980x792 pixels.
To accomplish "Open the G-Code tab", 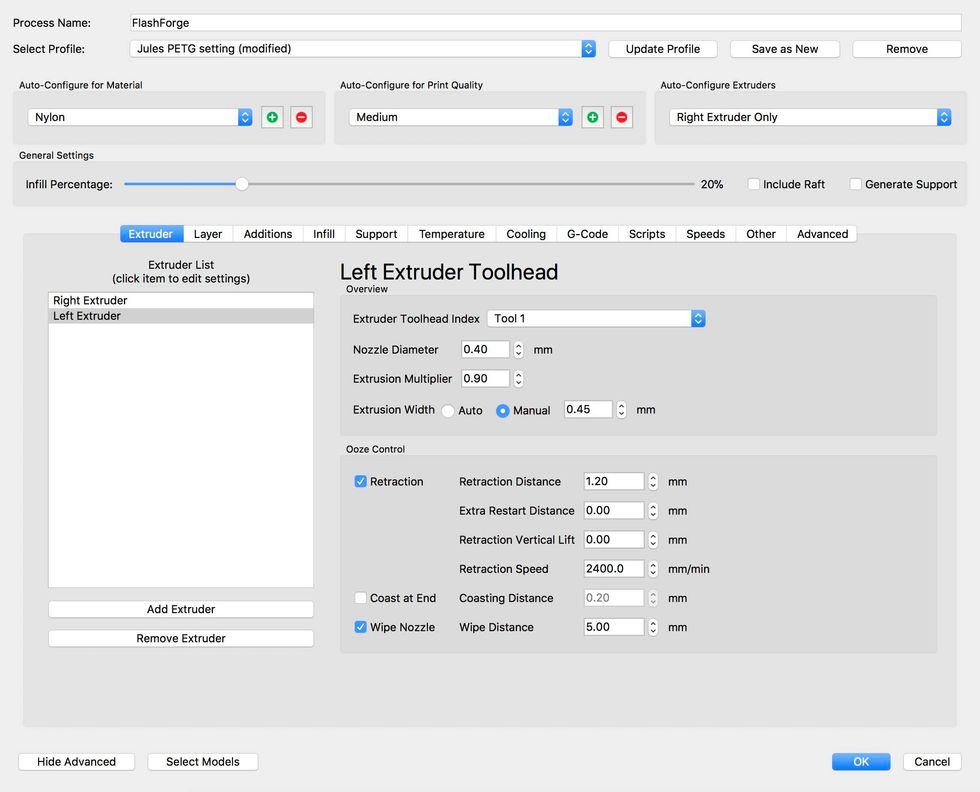I will tap(587, 234).
